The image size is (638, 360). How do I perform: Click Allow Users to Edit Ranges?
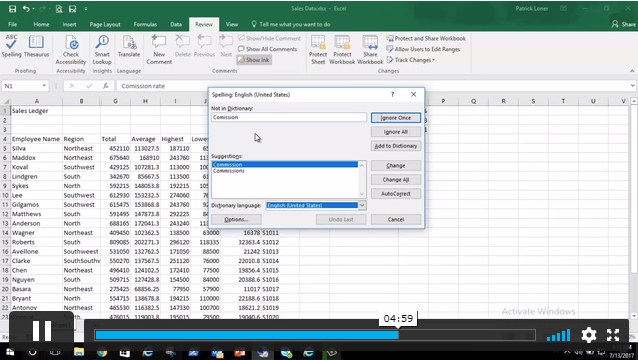pyautogui.click(x=423, y=49)
